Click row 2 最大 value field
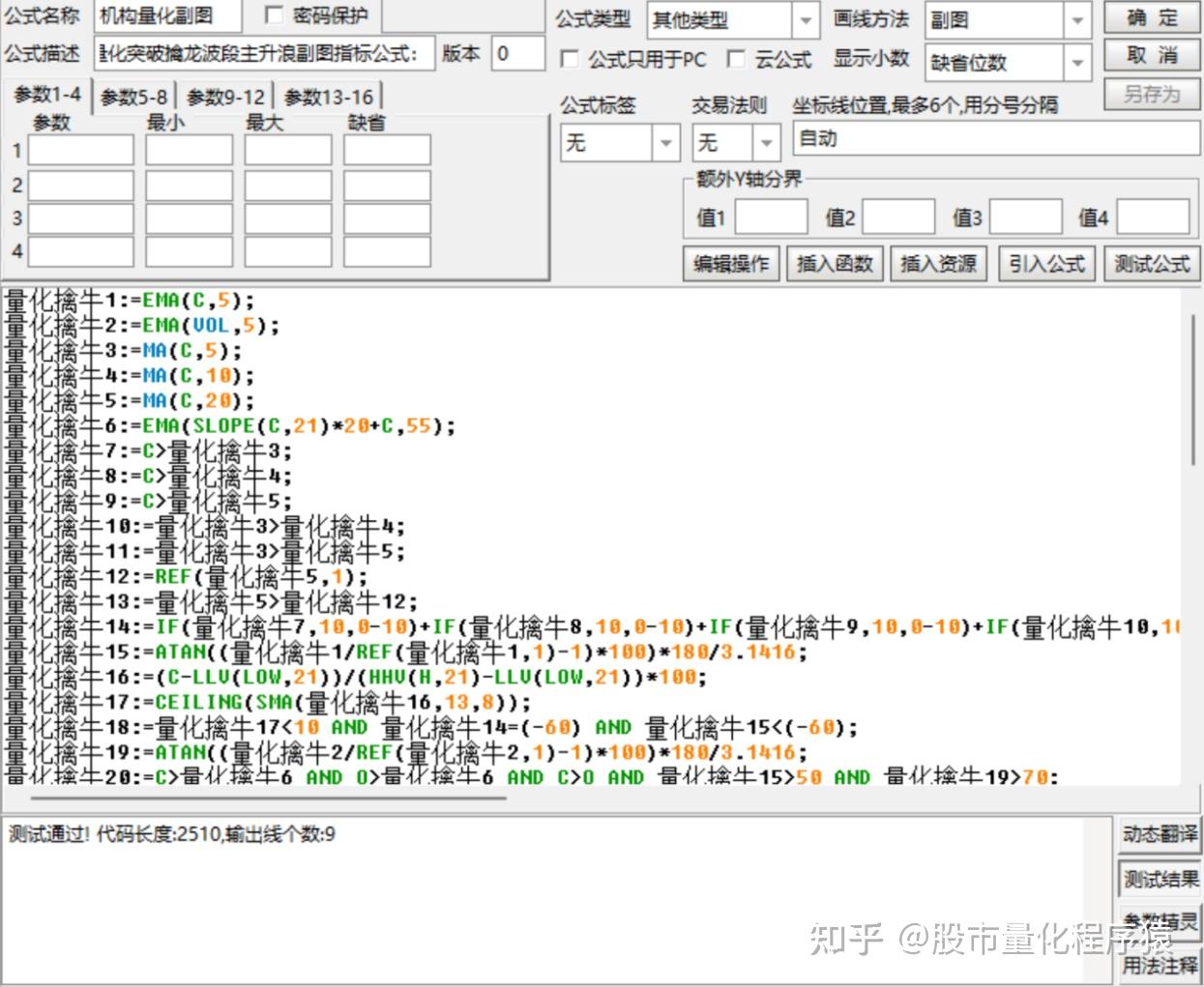 coord(287,185)
